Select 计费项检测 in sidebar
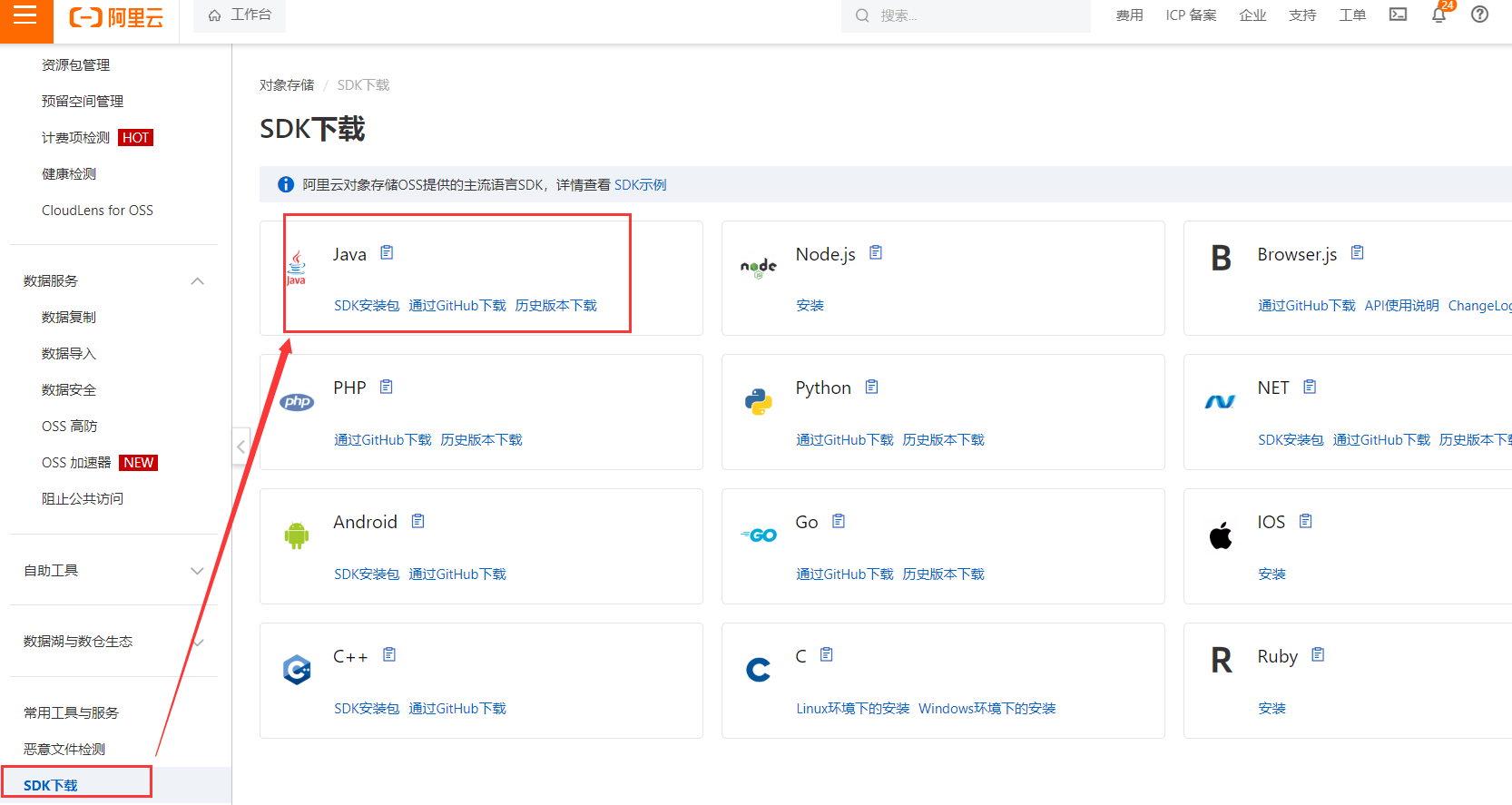Viewport: 1512px width, 805px height. [x=75, y=138]
